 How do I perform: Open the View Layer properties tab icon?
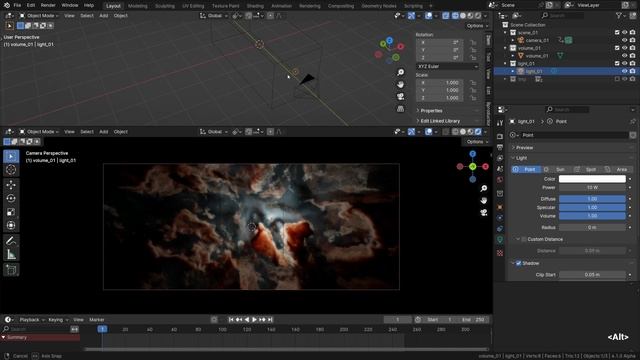500,158
